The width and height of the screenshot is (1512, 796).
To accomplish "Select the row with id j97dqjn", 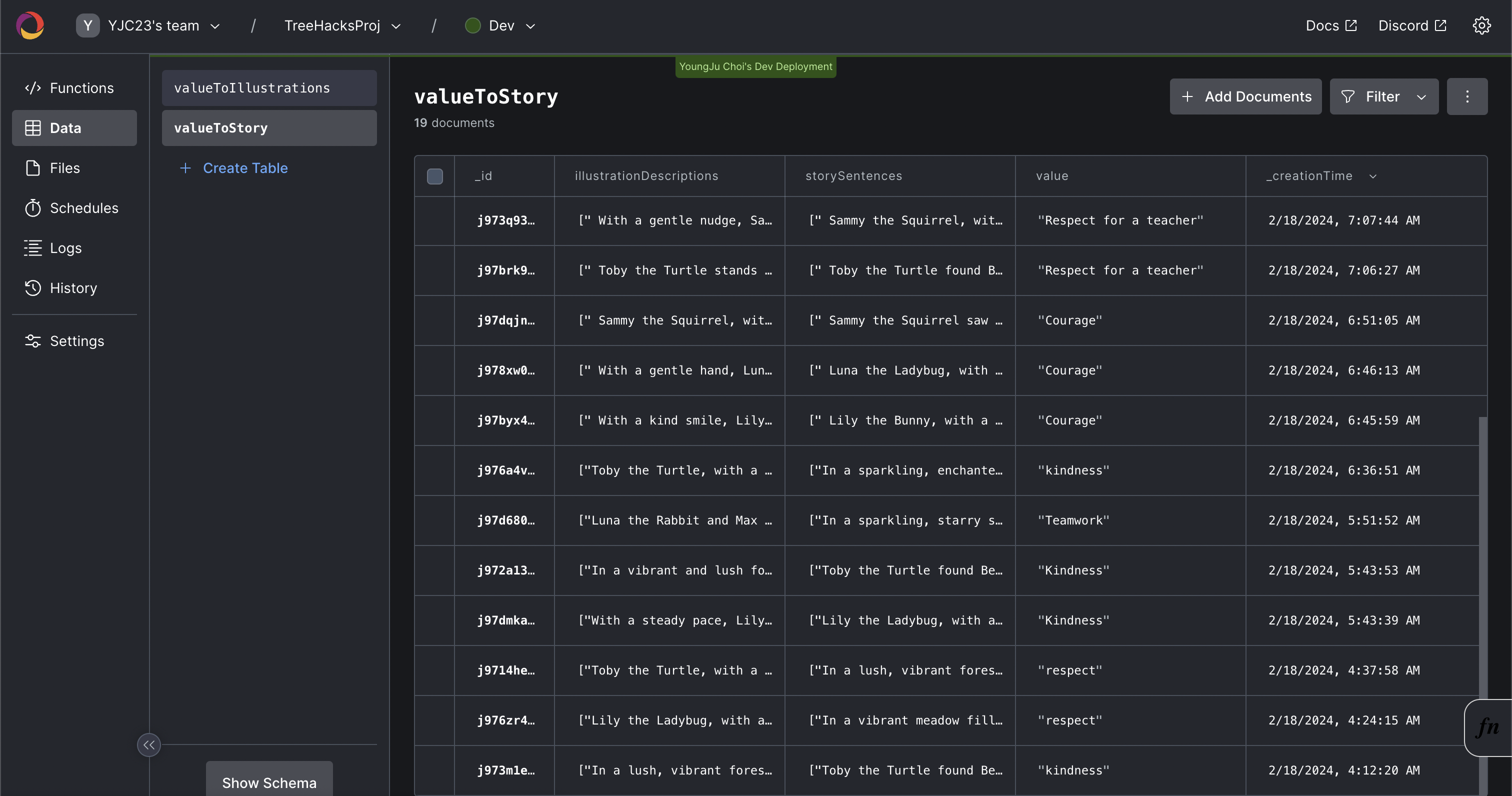I will click(434, 320).
